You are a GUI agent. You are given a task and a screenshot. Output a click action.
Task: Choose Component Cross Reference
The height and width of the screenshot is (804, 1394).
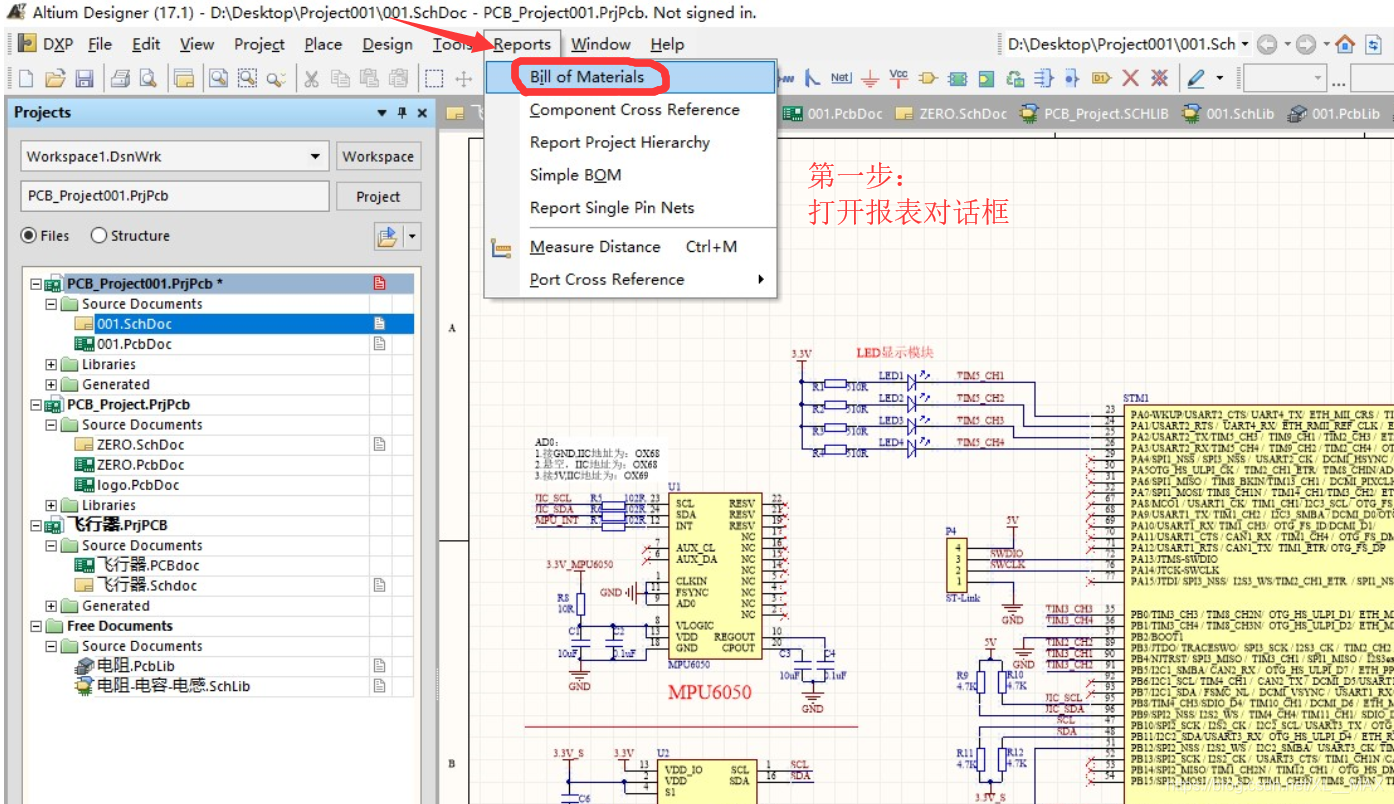click(634, 110)
